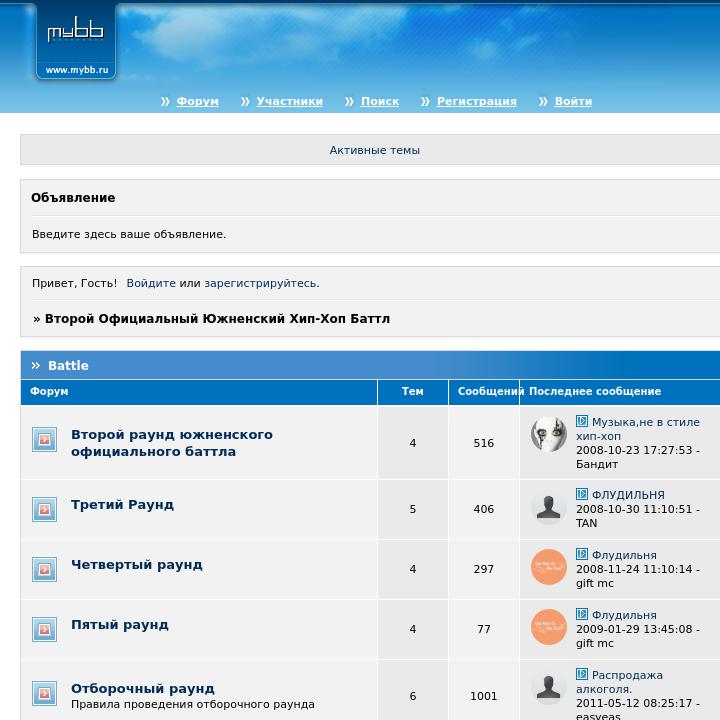This screenshot has height=720, width=720.
Task: Click last-post icon in Пятый раунд row
Action: 582,614
